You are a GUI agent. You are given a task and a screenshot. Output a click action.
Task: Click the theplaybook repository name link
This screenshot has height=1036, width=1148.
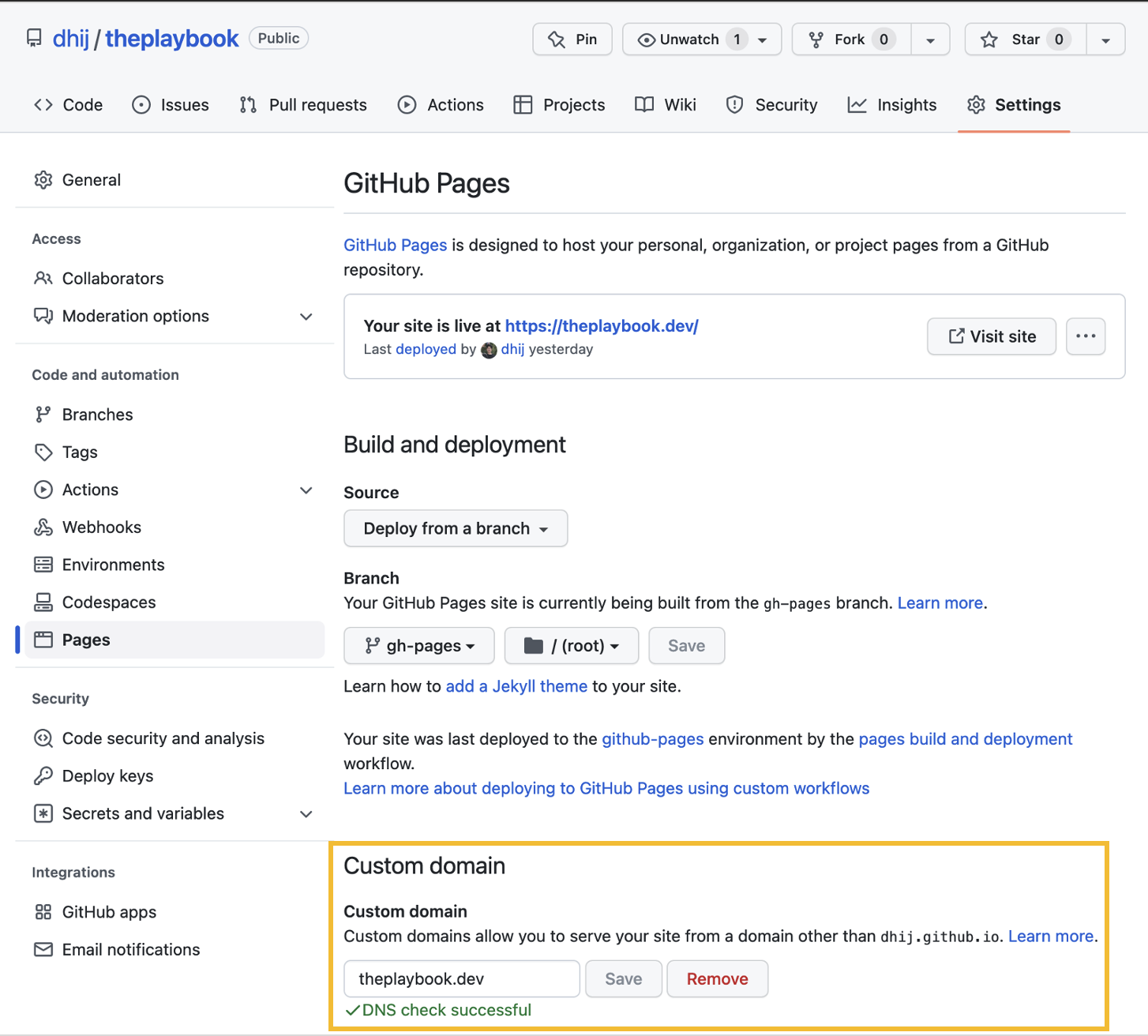[172, 39]
